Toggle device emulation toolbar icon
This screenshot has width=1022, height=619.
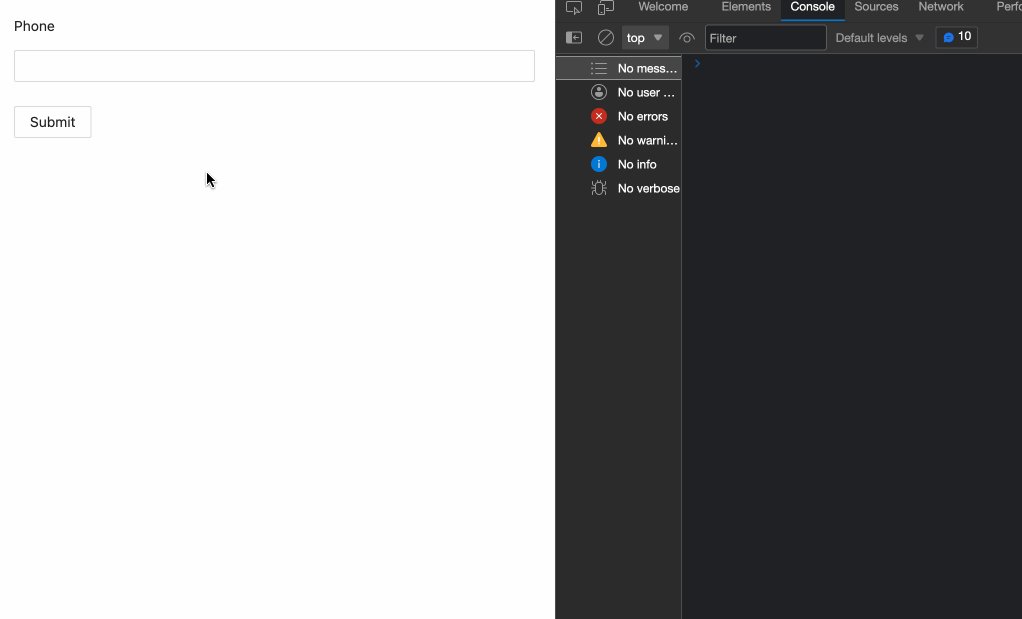(x=606, y=8)
